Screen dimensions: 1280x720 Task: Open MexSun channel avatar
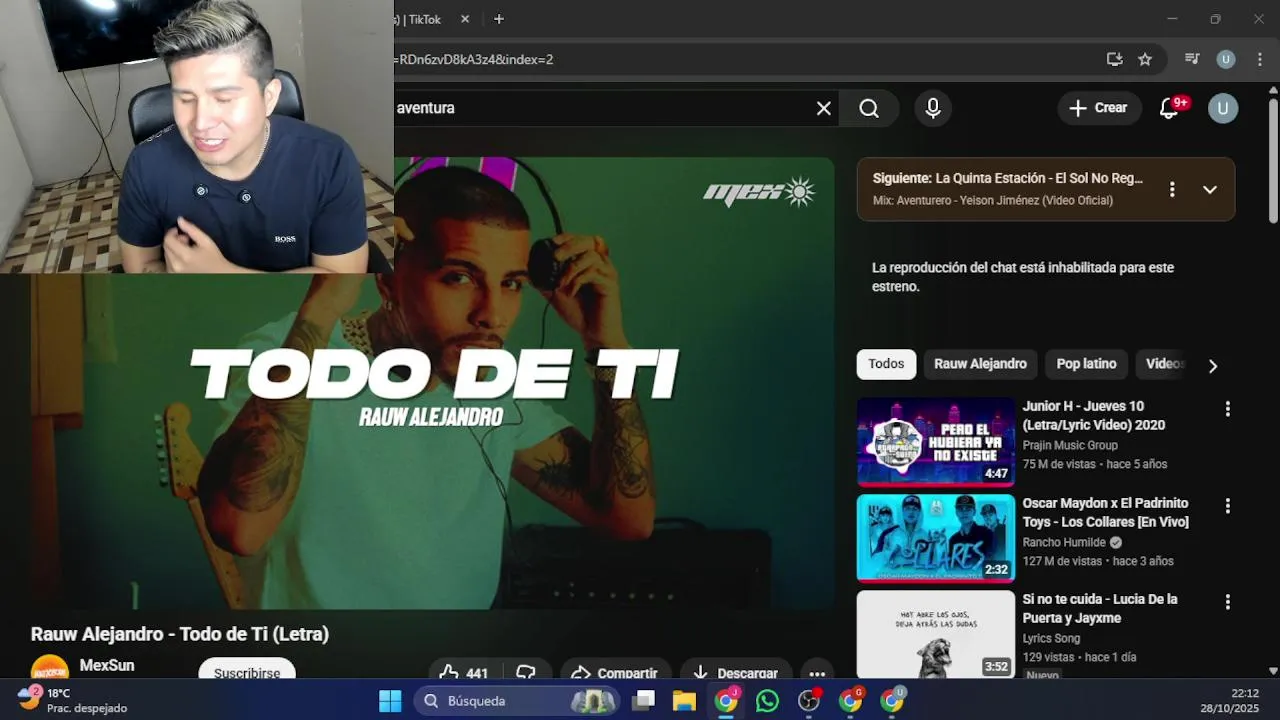(x=50, y=668)
